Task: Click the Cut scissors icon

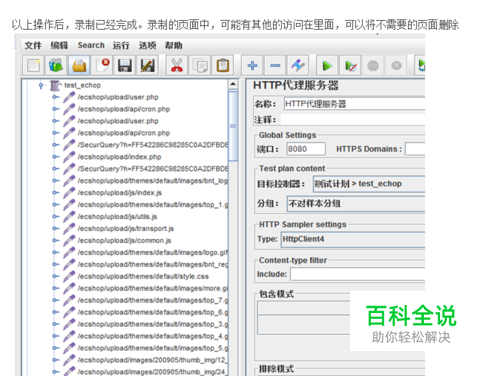Action: [177, 65]
